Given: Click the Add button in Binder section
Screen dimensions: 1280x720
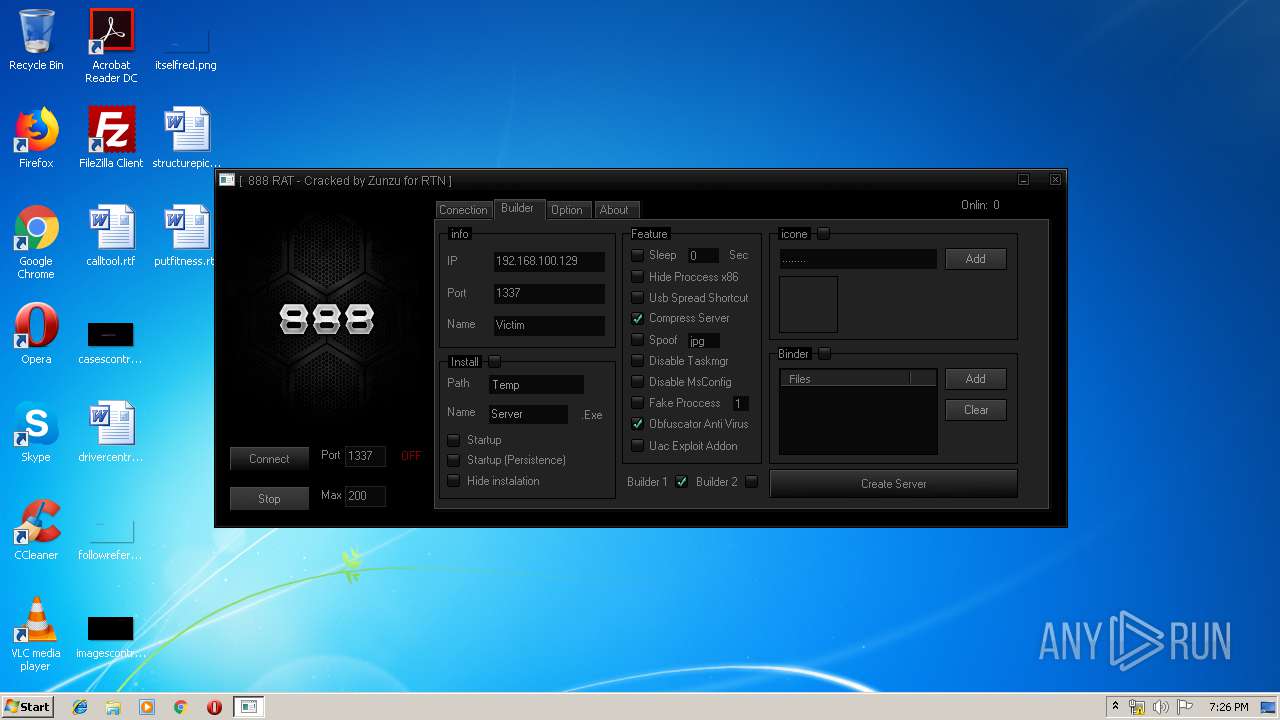Looking at the screenshot, I should 976,379.
